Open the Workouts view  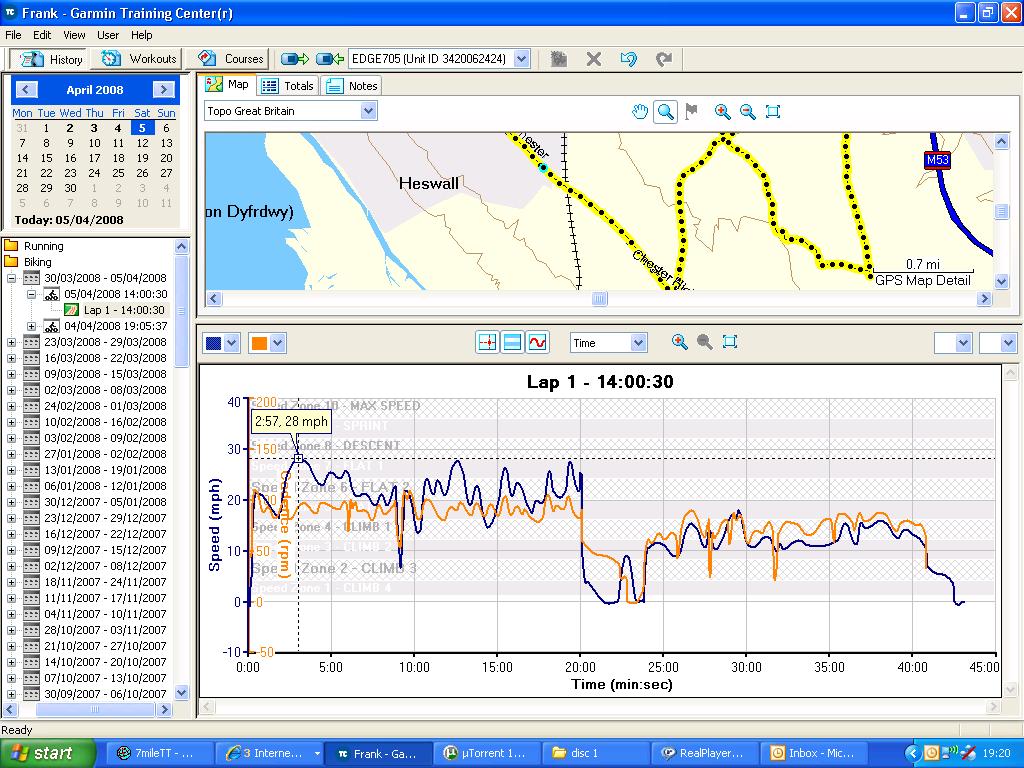point(141,59)
